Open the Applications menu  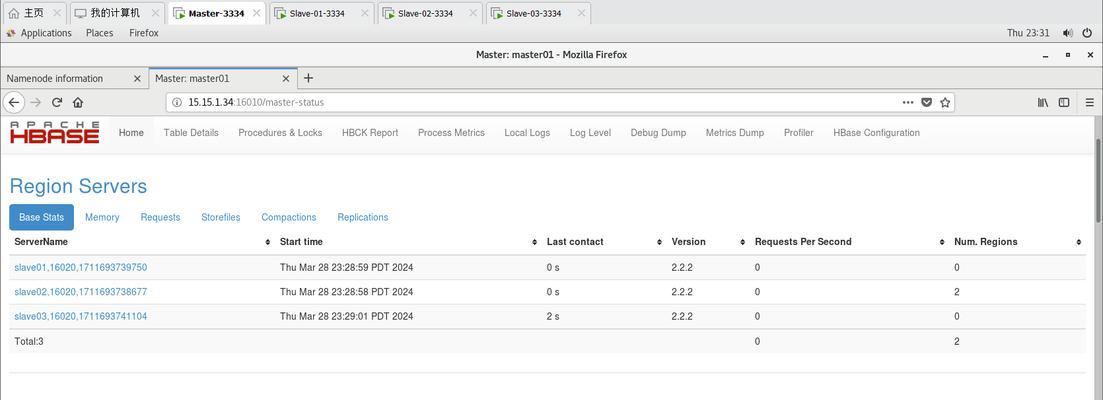coord(39,33)
